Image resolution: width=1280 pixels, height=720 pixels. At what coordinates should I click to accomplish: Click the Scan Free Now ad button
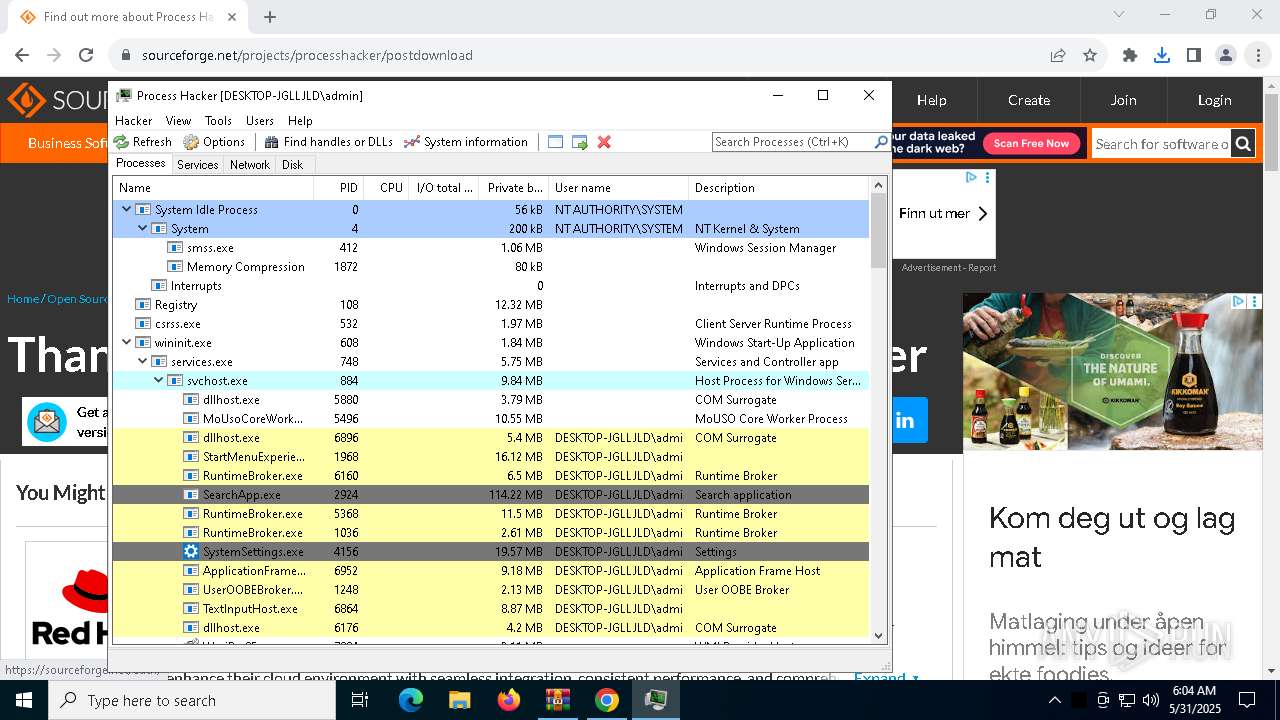[x=1031, y=143]
